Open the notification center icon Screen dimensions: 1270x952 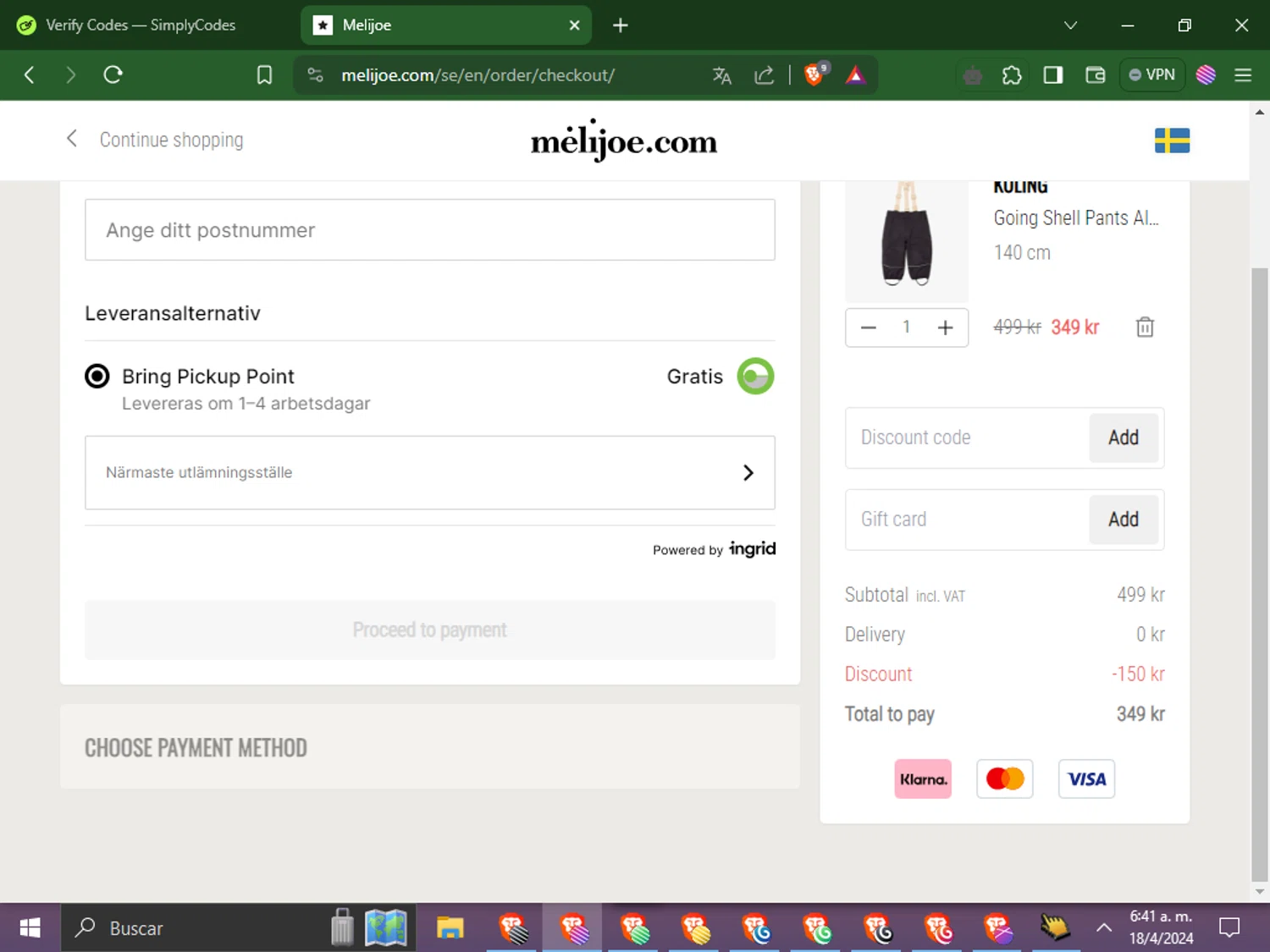pos(1229,928)
